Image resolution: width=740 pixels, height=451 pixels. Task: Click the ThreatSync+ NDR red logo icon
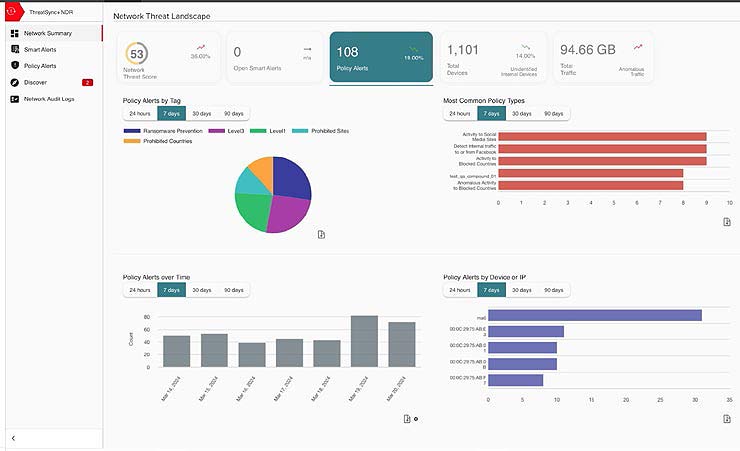point(12,11)
